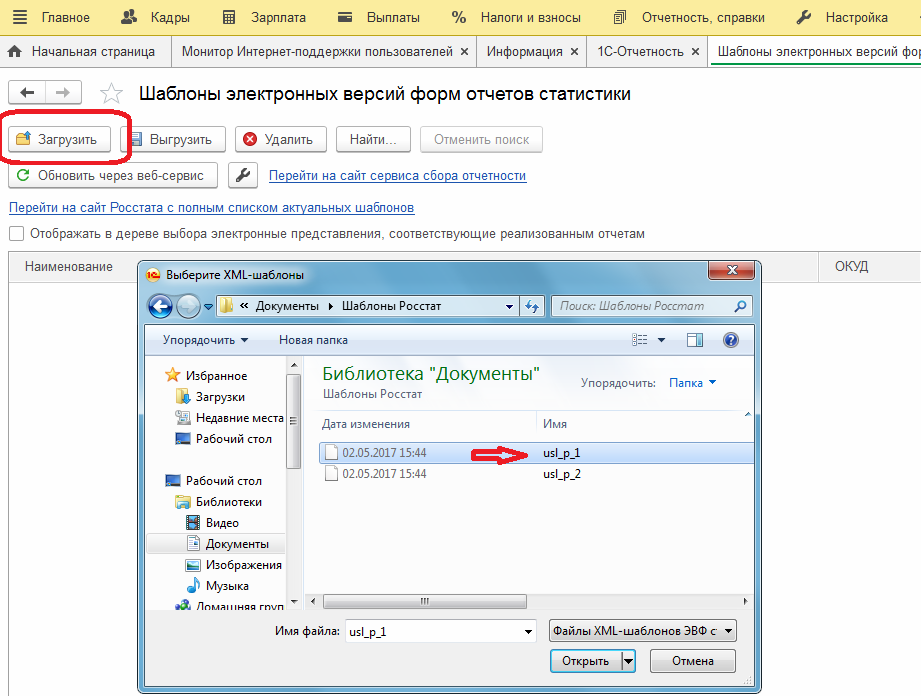Click Документы in the address path
Screen dimensions: 921x696
(287, 306)
